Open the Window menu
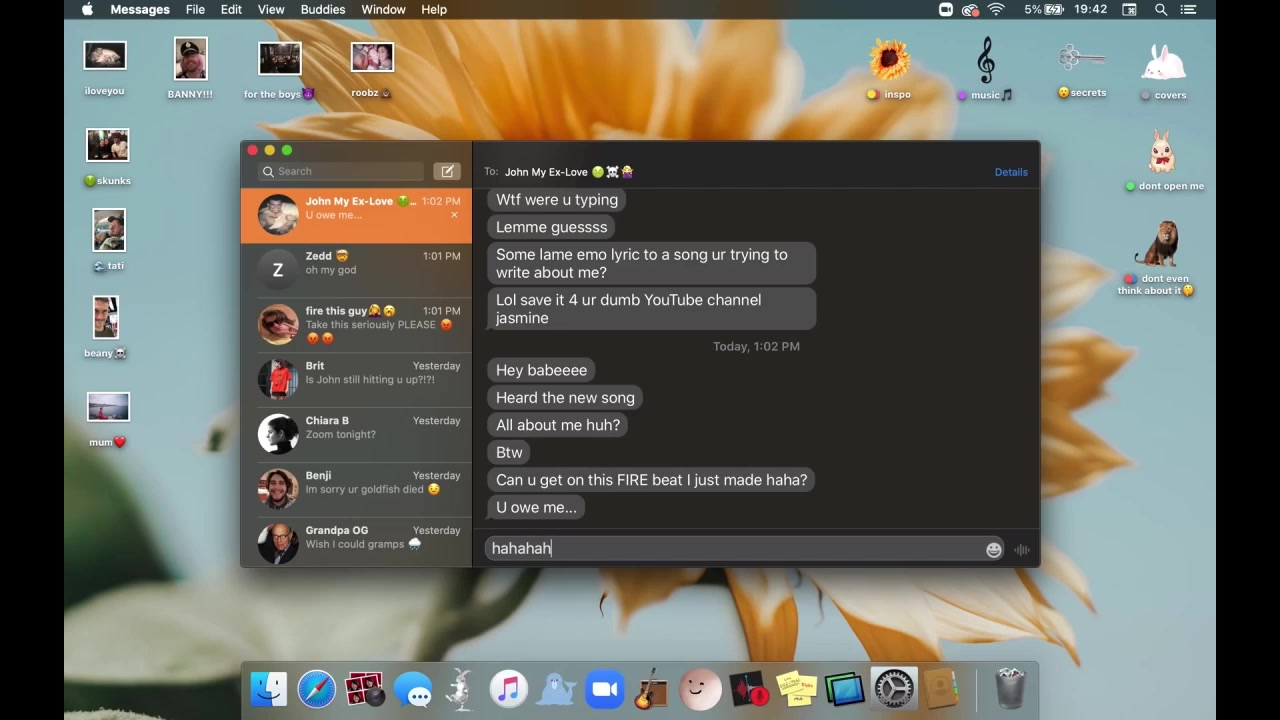The height and width of the screenshot is (720, 1280). pyautogui.click(x=383, y=9)
